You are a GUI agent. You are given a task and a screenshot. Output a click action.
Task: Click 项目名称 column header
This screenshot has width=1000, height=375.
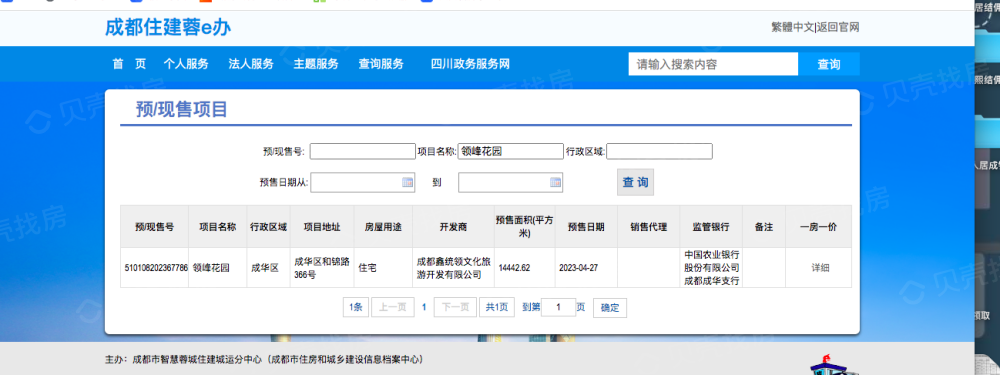point(217,226)
